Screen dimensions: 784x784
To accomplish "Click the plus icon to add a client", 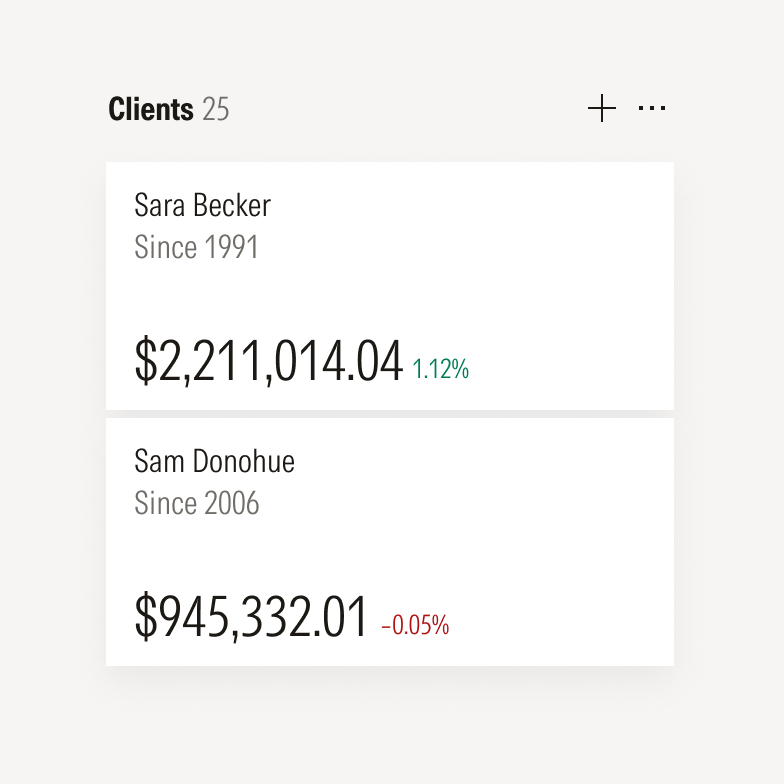I will click(602, 109).
